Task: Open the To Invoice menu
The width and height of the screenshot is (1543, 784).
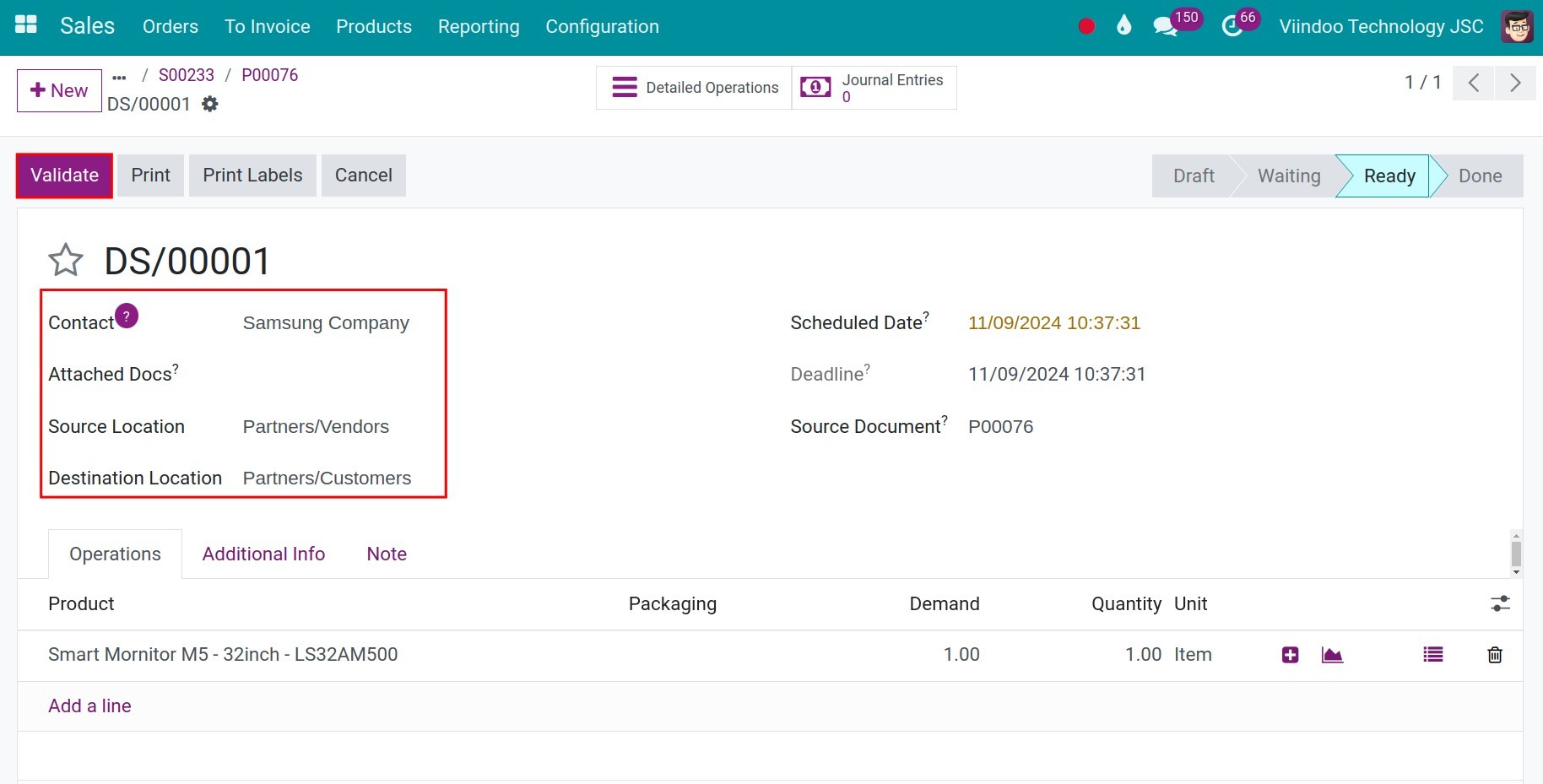Action: tap(268, 26)
